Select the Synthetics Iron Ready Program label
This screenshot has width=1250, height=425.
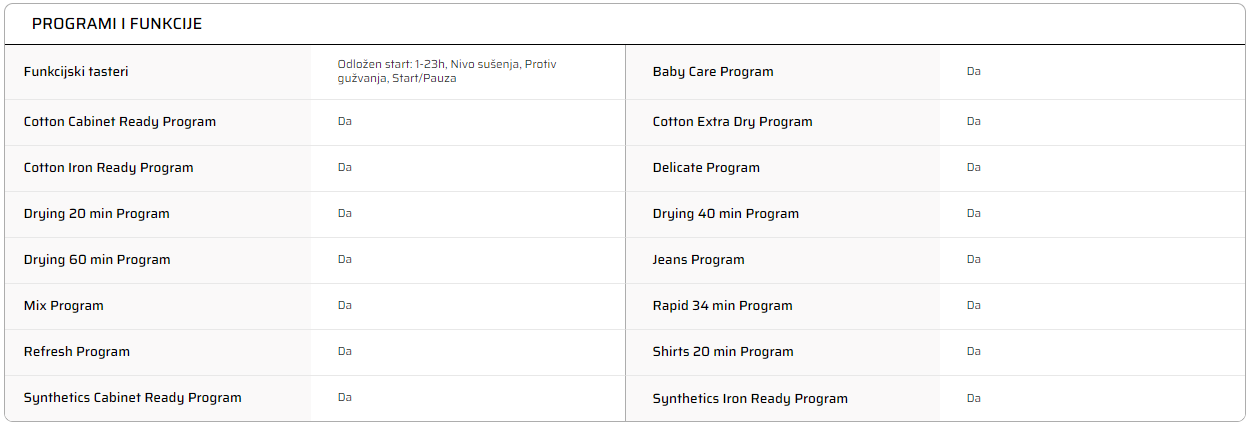(750, 399)
